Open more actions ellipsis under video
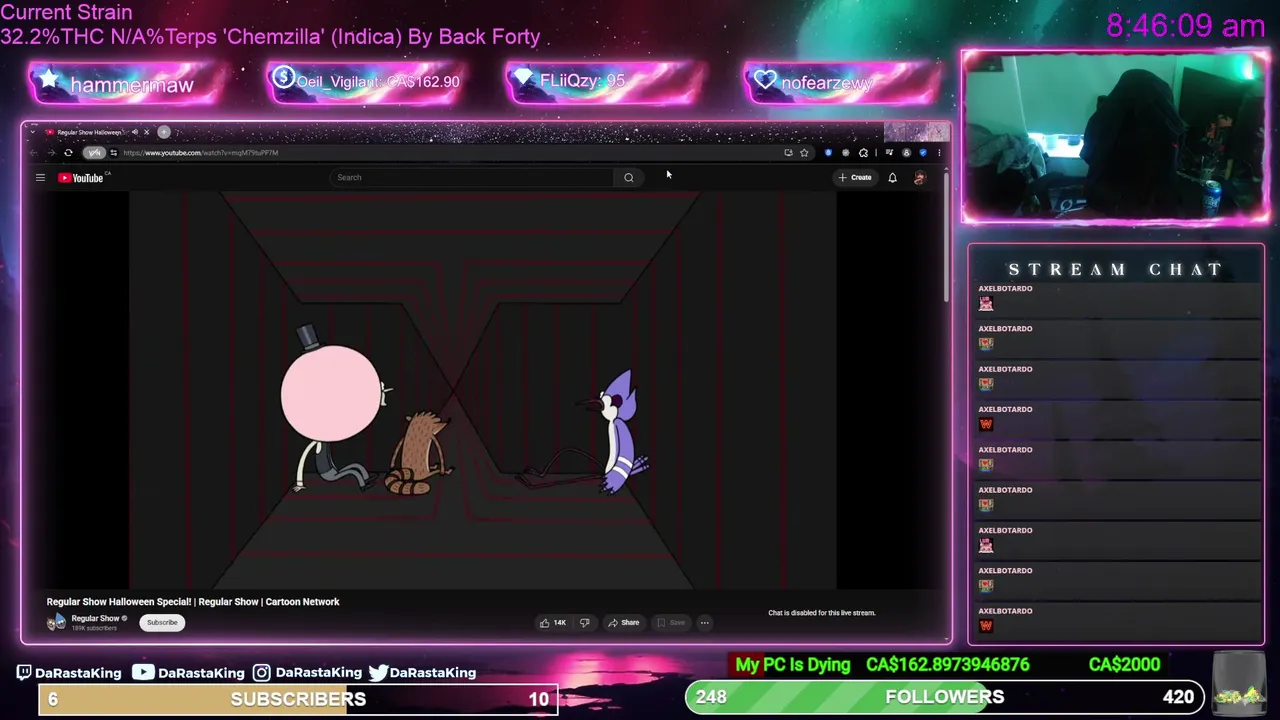Image resolution: width=1280 pixels, height=720 pixels. 704,623
